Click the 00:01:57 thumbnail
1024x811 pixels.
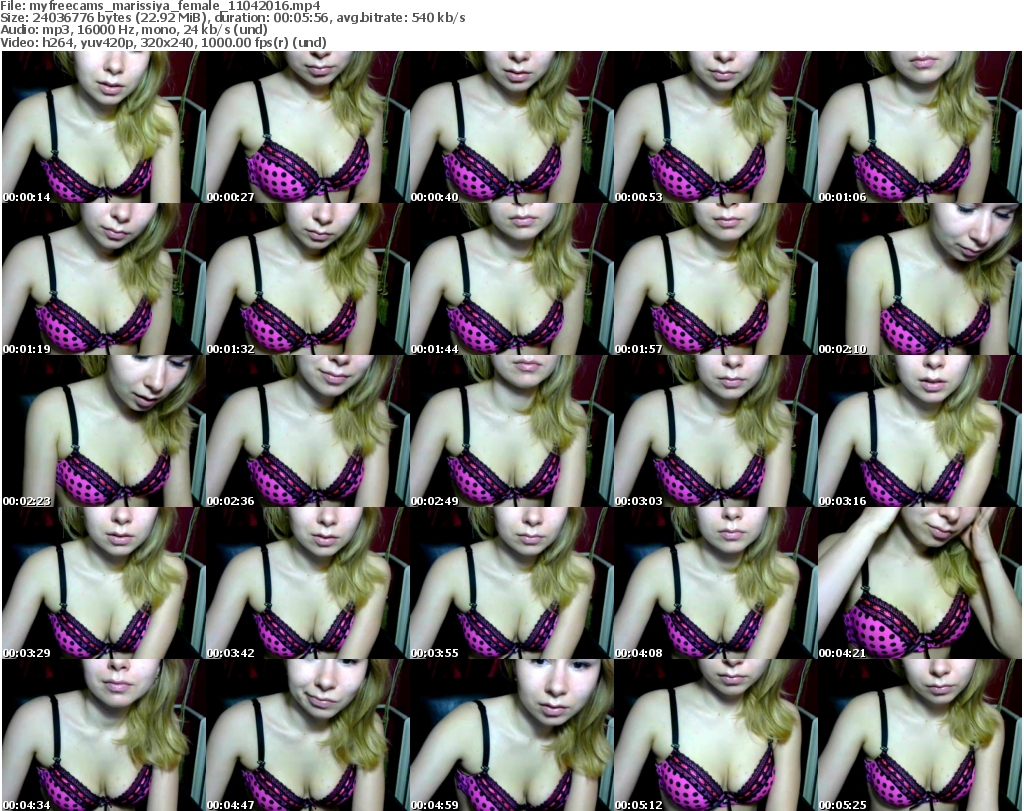pyautogui.click(x=716, y=279)
